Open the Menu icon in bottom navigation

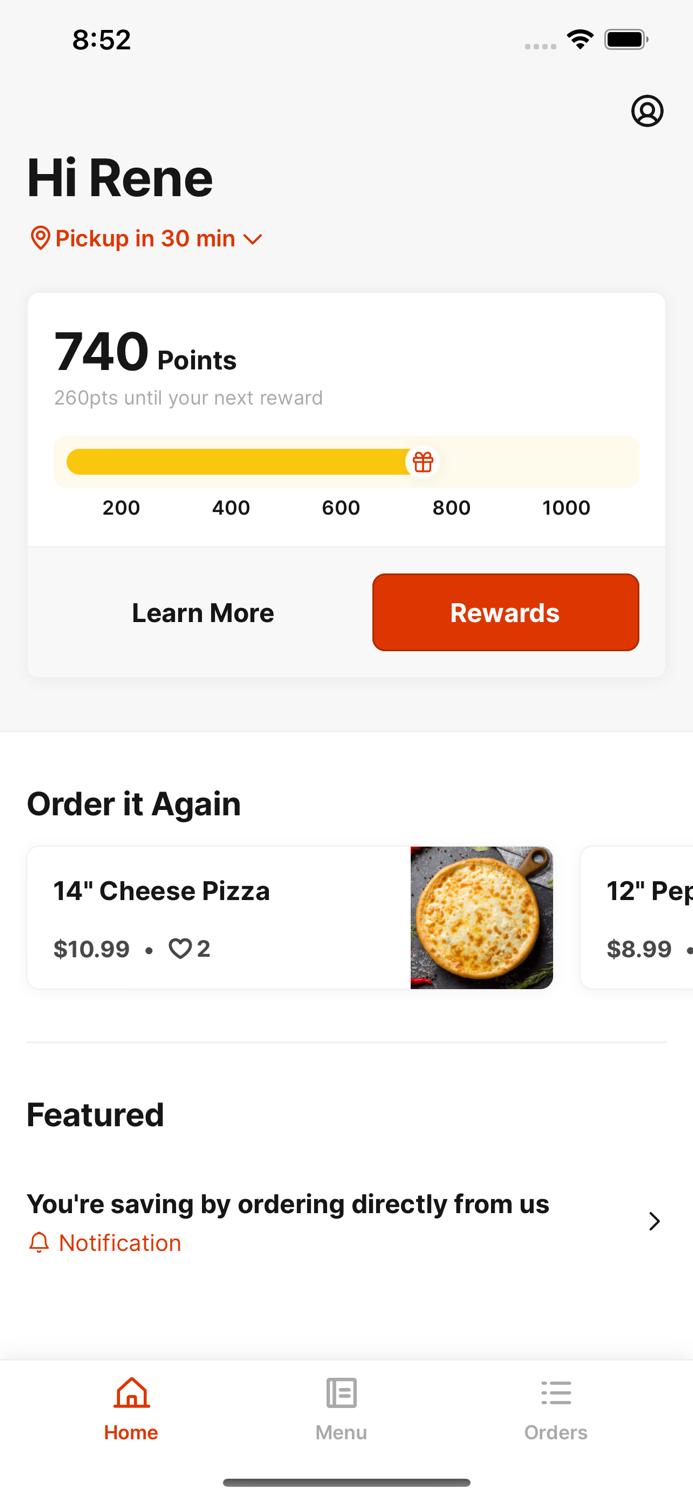pos(341,1391)
